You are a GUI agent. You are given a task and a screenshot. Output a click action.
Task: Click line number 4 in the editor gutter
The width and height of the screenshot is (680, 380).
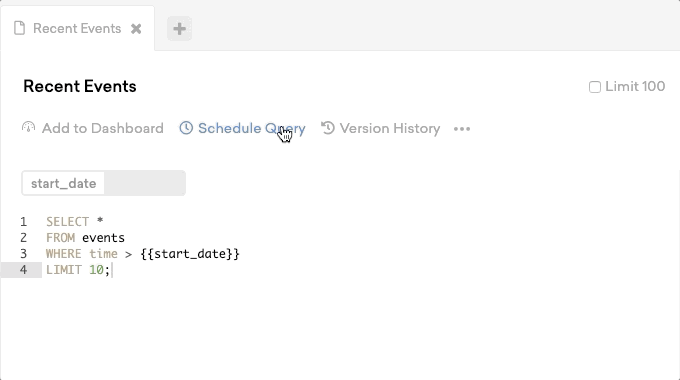23,270
